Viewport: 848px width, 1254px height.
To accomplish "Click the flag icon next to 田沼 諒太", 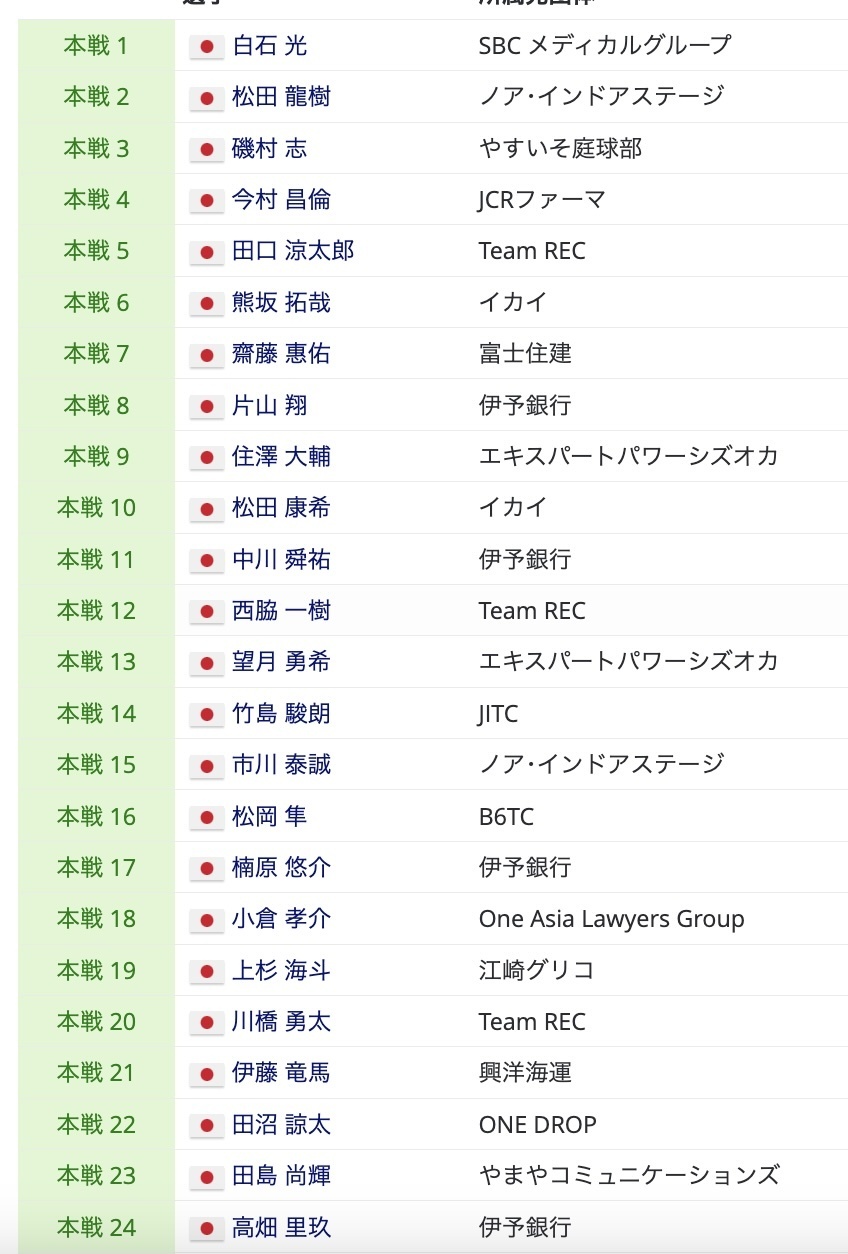I will pyautogui.click(x=206, y=1125).
